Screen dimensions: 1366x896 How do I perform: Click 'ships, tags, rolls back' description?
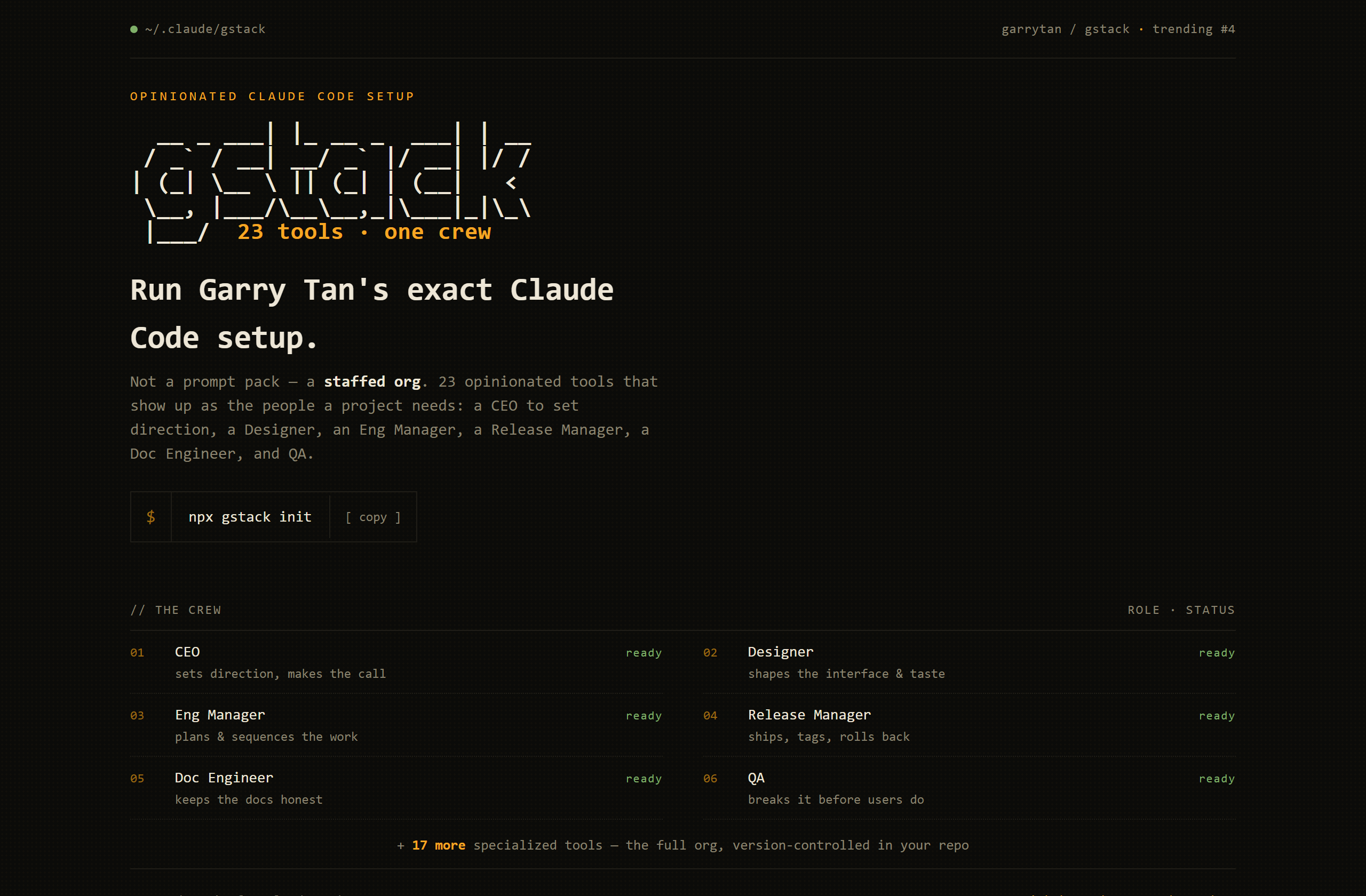pyautogui.click(x=829, y=737)
